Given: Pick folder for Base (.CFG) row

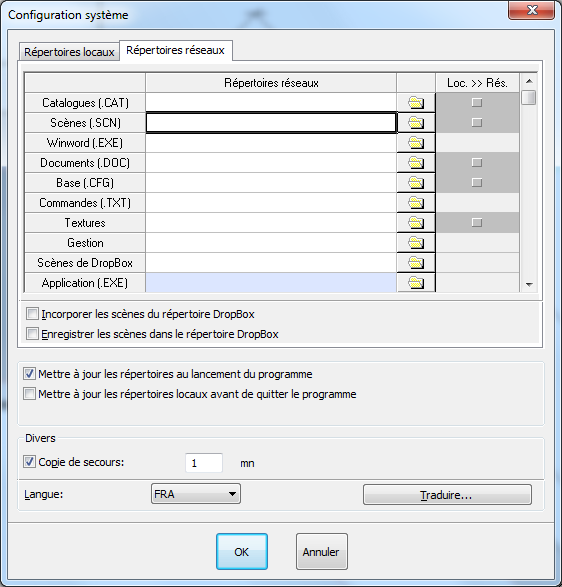Looking at the screenshot, I should coord(416,183).
